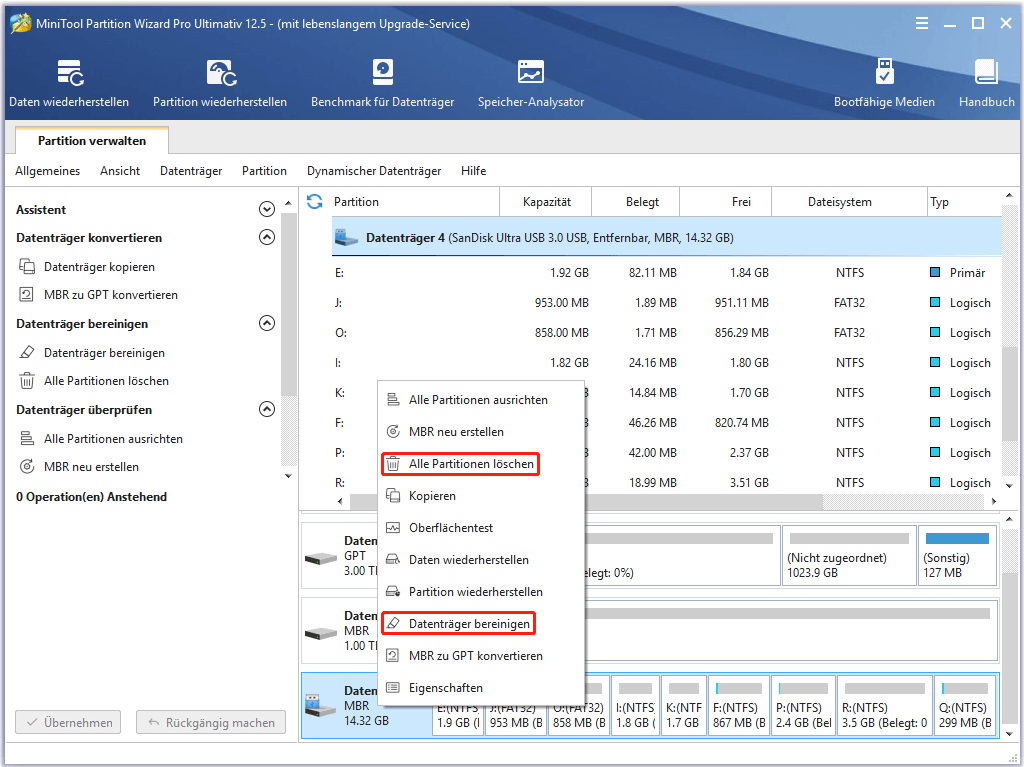
Task: Open Bootfähige Medien creator
Action: (884, 83)
